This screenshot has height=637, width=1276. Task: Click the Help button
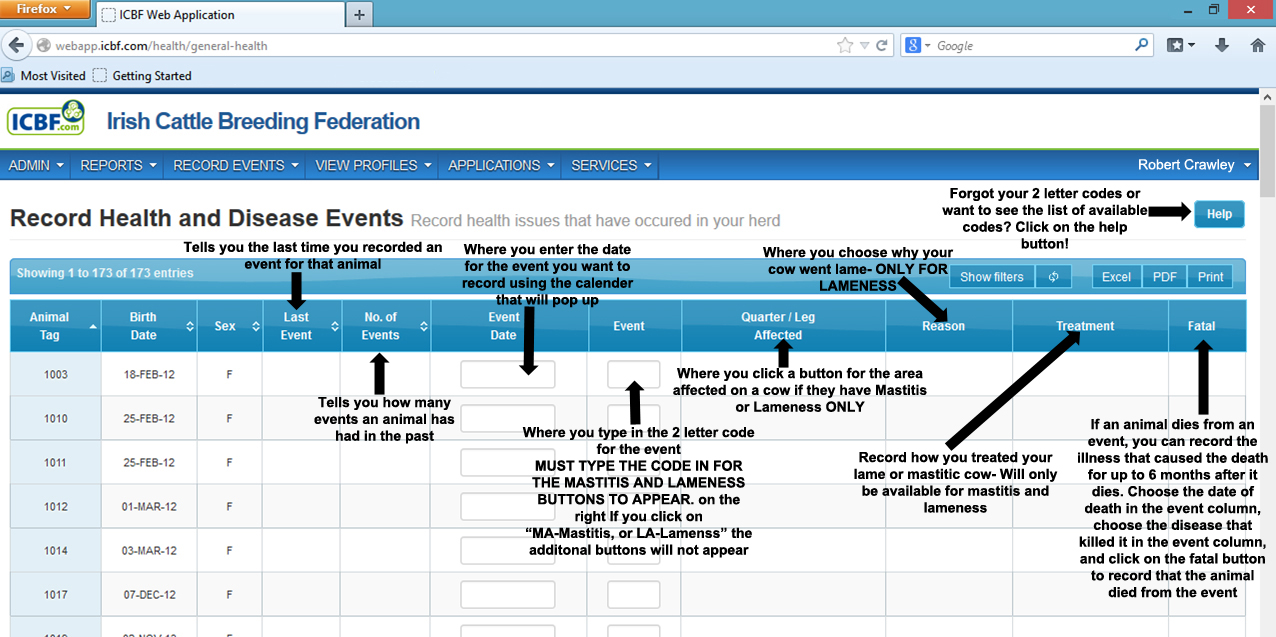tap(1219, 214)
